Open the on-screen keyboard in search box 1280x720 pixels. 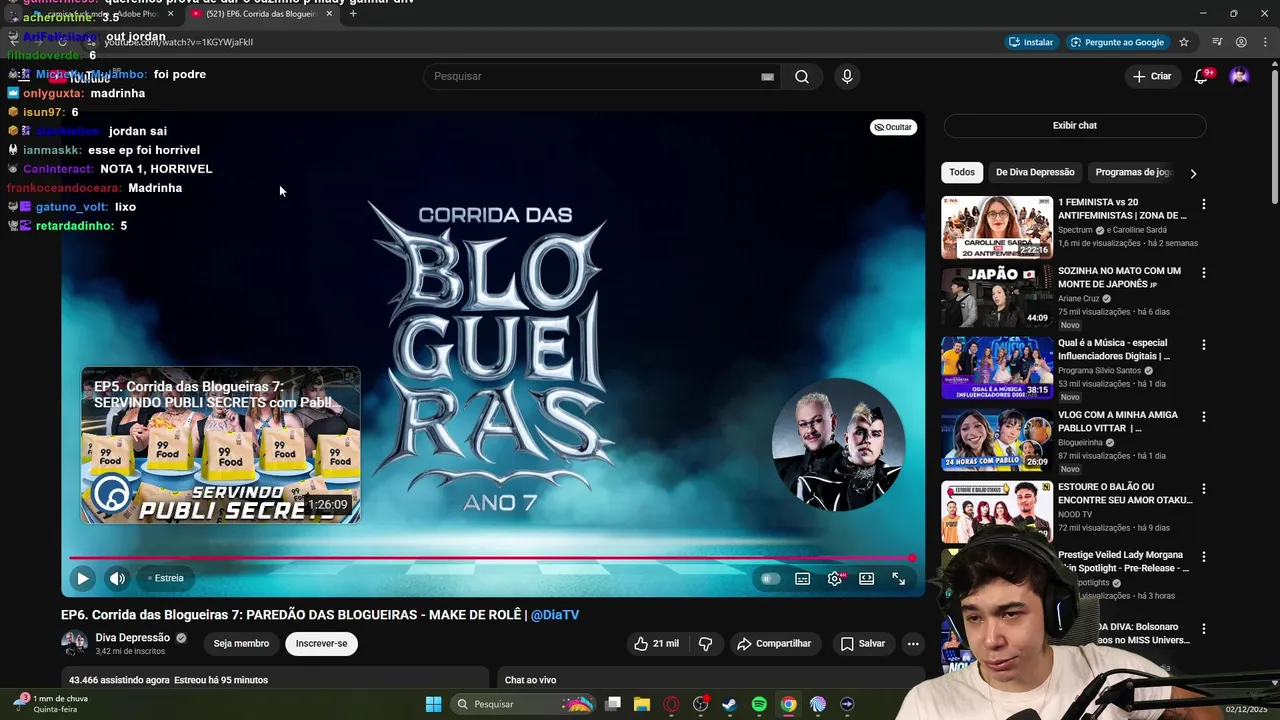point(767,77)
